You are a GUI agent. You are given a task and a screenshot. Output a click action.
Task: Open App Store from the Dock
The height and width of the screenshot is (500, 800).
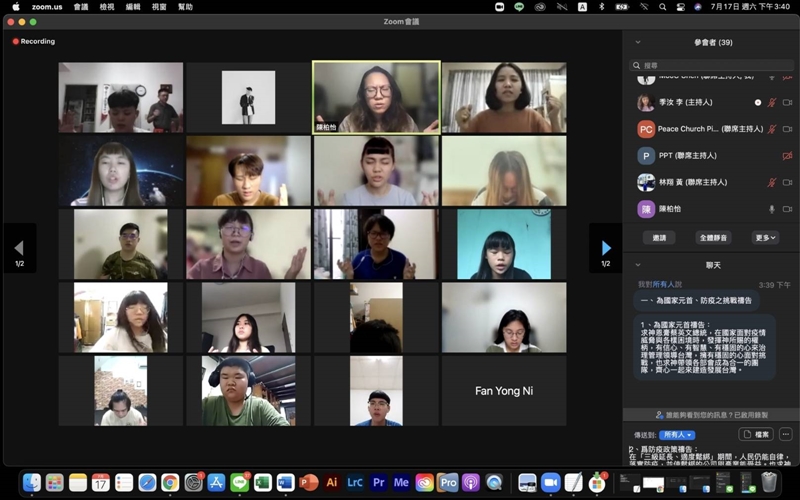point(216,482)
